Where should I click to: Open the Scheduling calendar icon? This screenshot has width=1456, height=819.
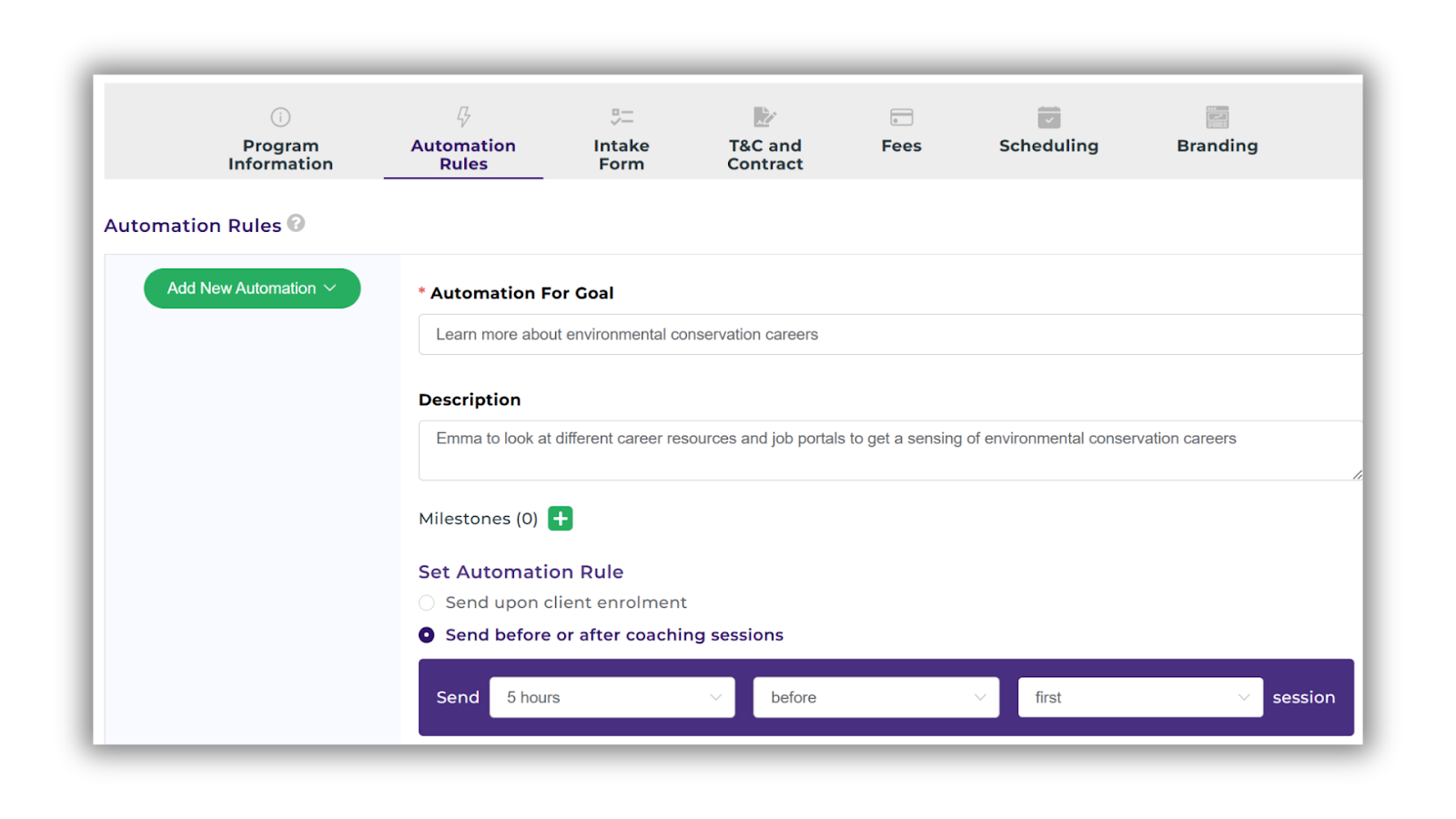point(1048,118)
